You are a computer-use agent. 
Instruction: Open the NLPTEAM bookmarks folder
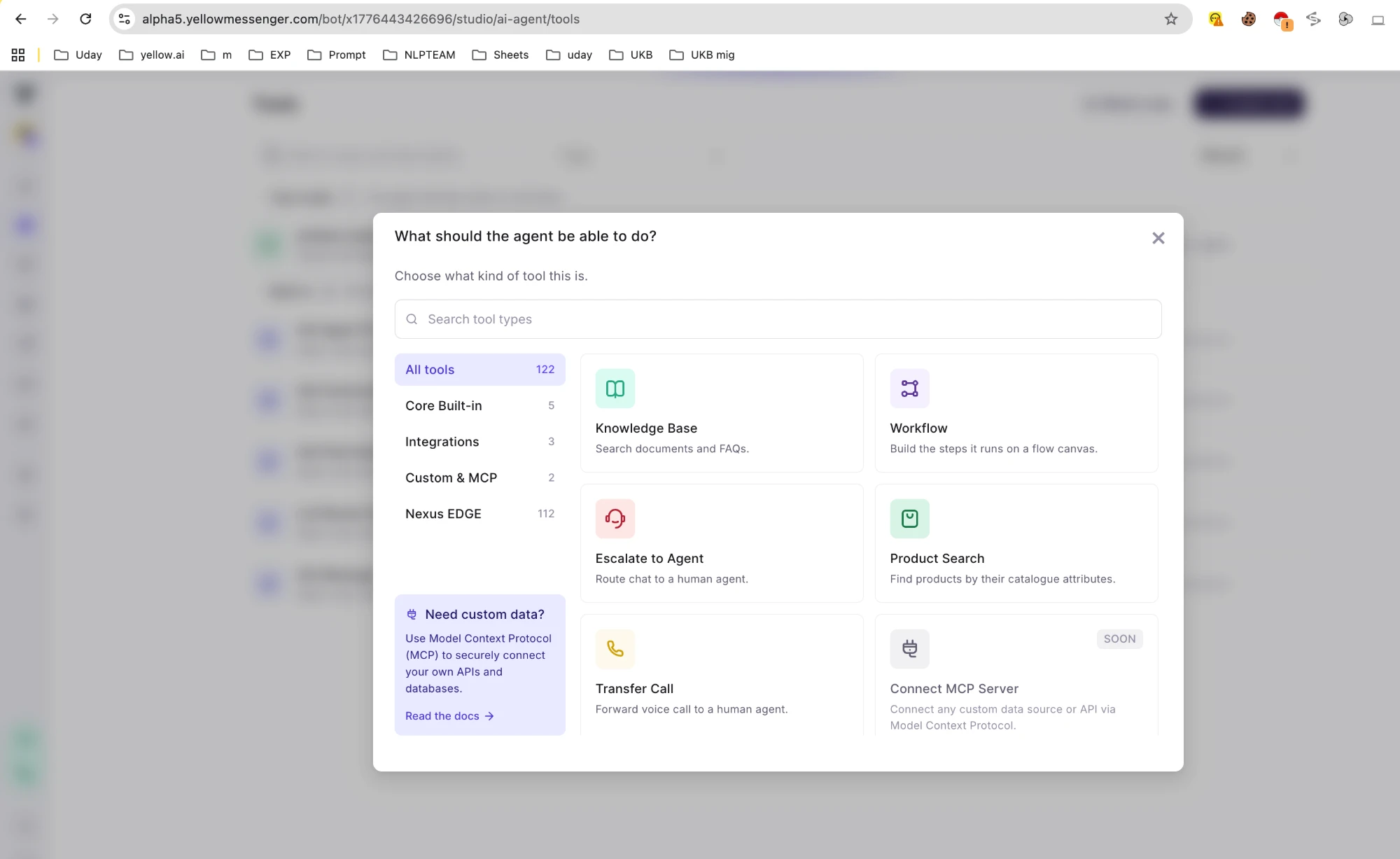[x=419, y=55]
